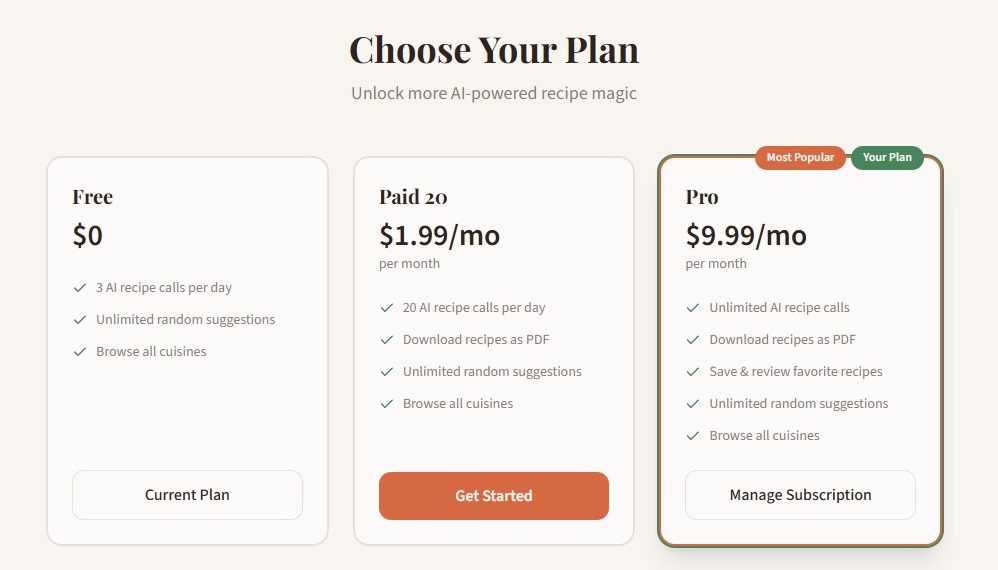Select the Pro plan title
This screenshot has height=570, width=998.
[702, 197]
